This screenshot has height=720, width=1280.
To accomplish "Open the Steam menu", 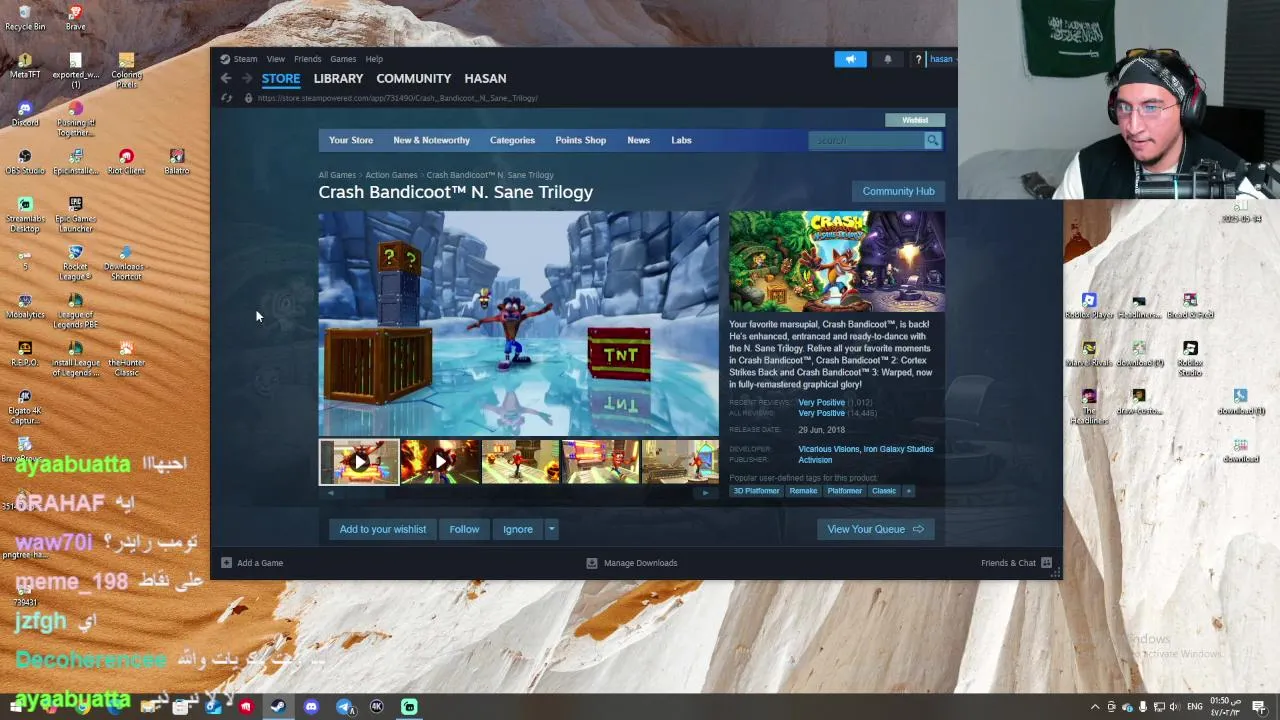I will coord(245,59).
